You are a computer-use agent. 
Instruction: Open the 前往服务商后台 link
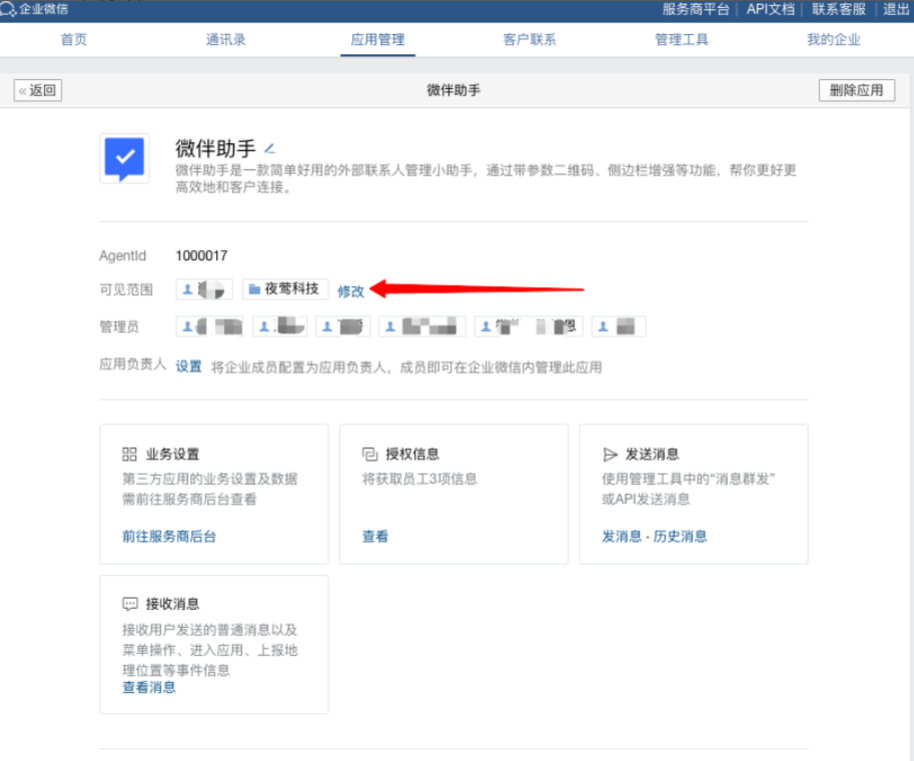tap(169, 536)
